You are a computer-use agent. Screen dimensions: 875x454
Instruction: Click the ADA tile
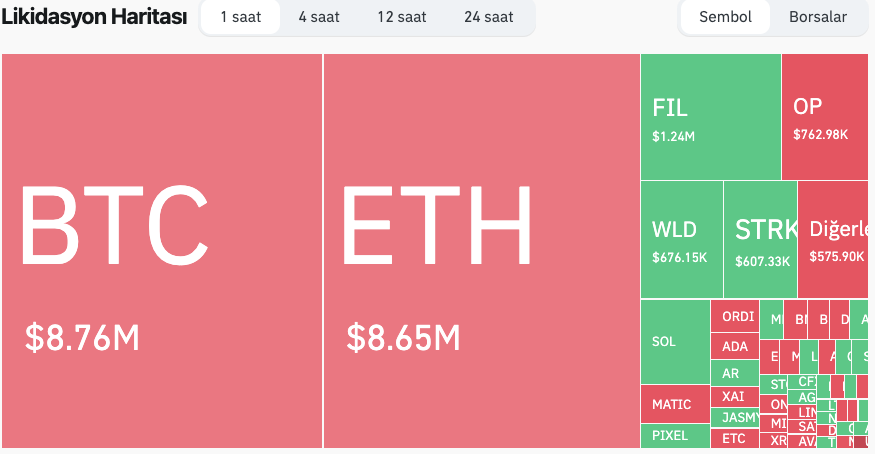pos(734,346)
